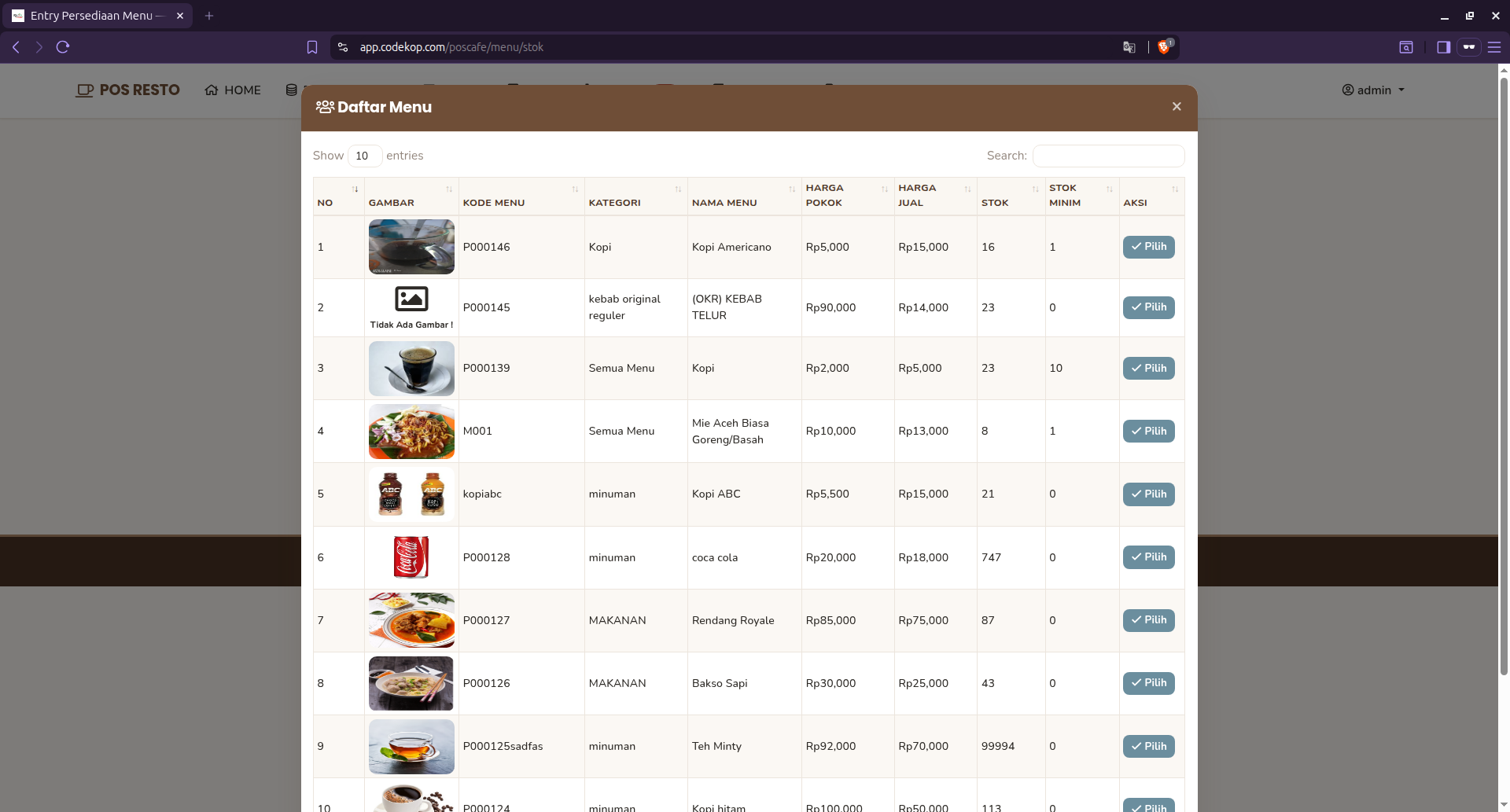This screenshot has width=1510, height=812.
Task: Click Pilih on the P000139 Kopi row
Action: 1148,368
